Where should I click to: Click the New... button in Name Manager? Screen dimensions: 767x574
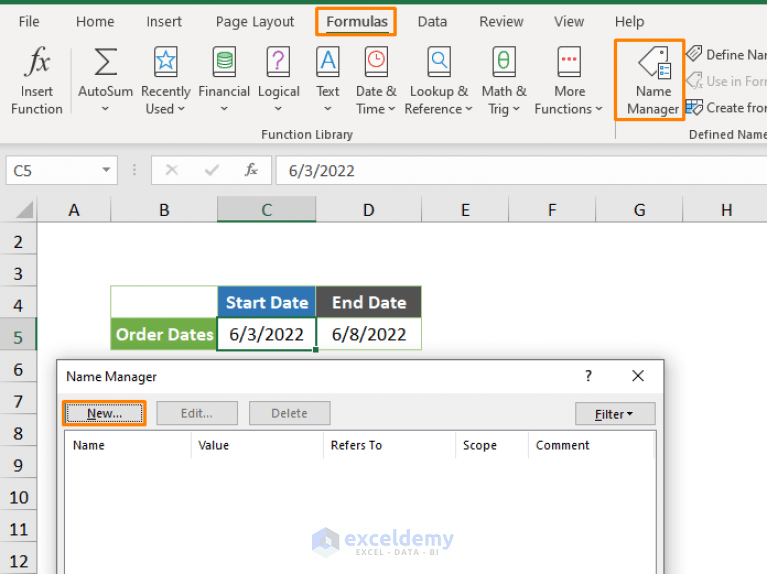[104, 413]
